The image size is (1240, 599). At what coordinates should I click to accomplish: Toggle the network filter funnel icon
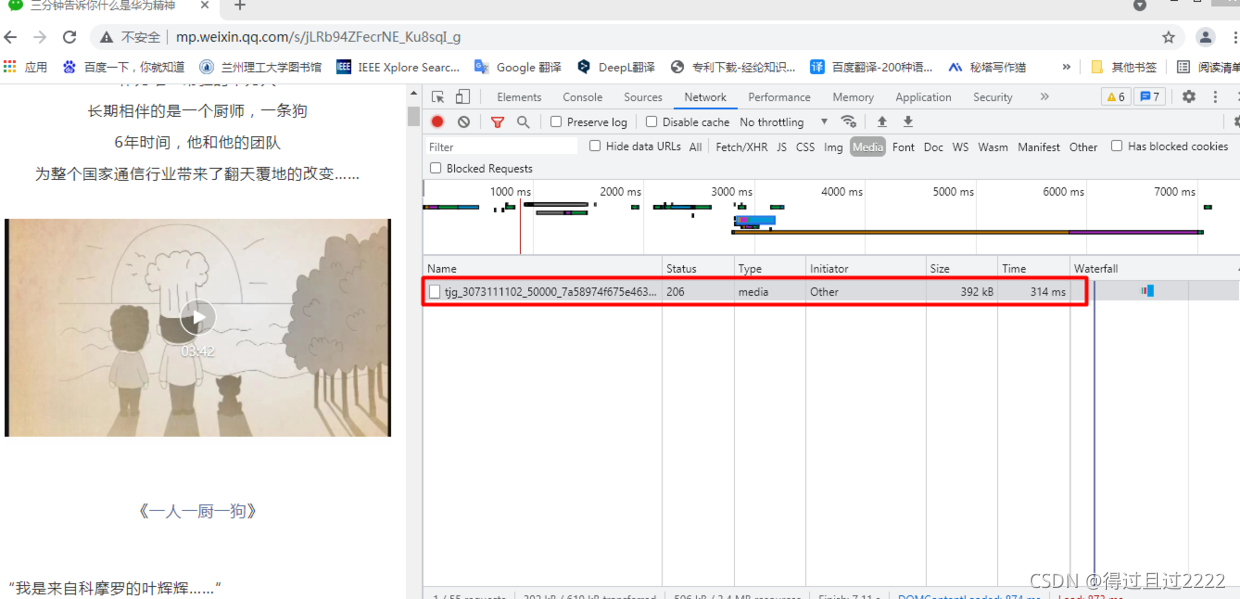point(497,122)
